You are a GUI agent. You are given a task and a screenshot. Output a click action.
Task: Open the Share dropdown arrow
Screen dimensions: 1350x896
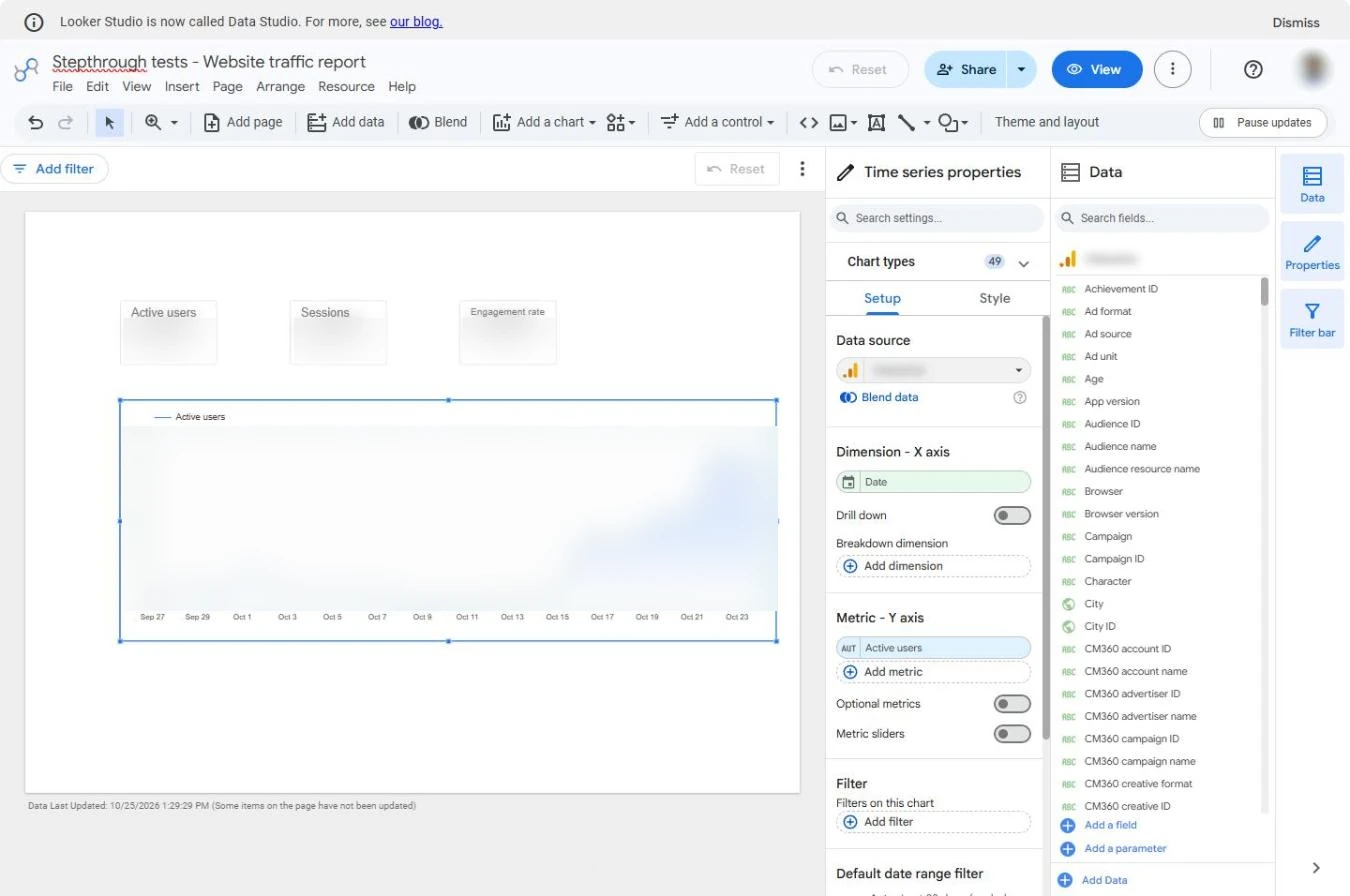click(1021, 69)
